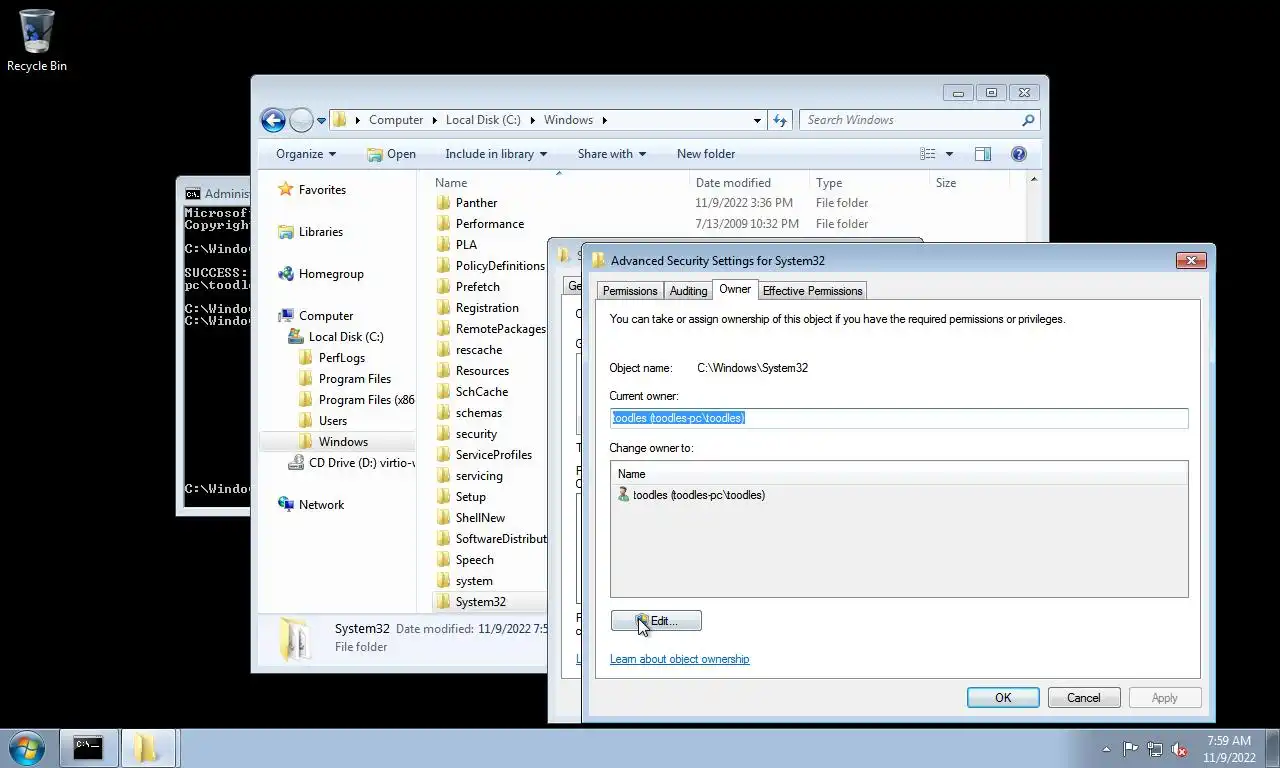Open the address bar history dropdown
The image size is (1280, 768).
coord(757,120)
